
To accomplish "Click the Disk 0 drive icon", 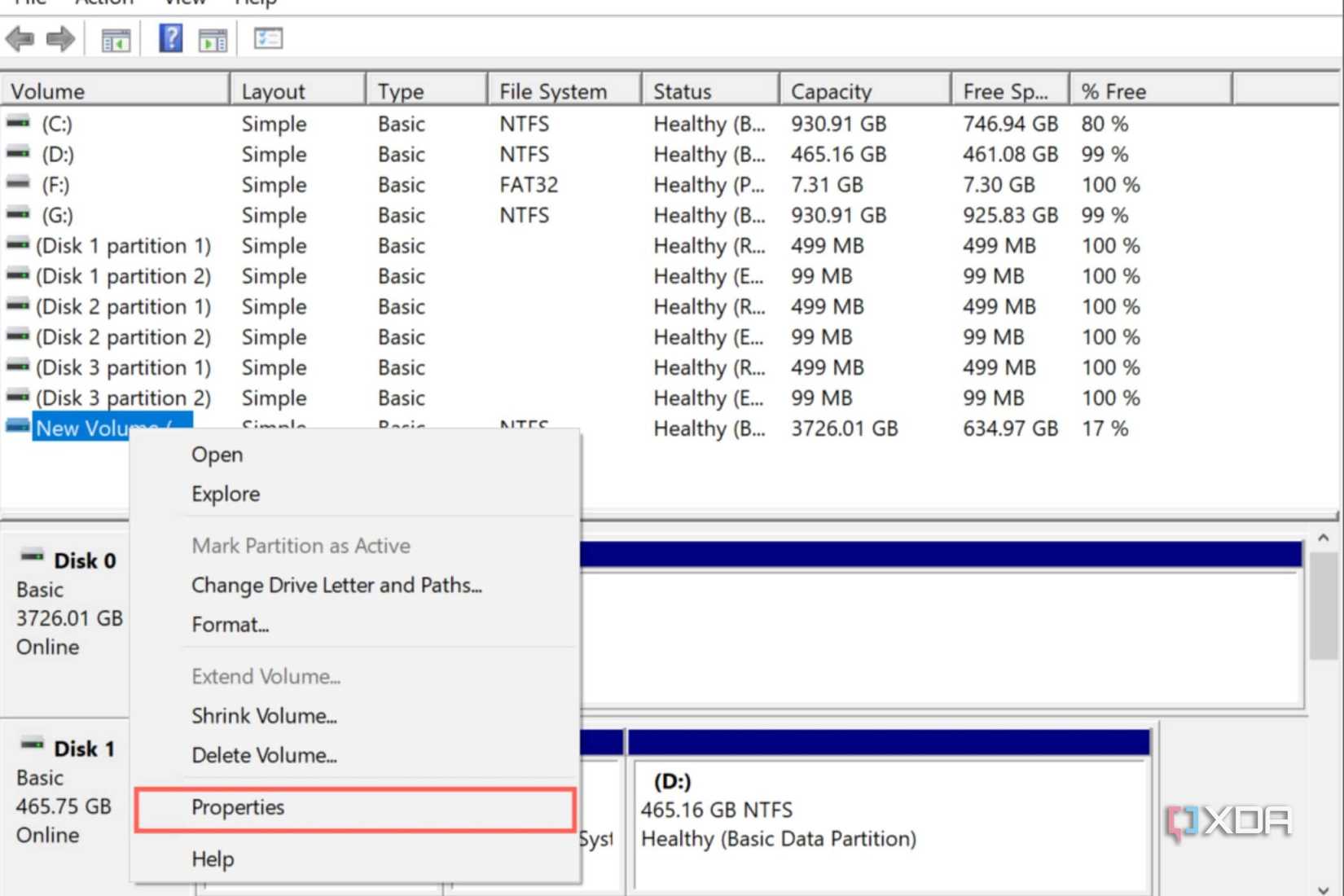I will click(30, 556).
